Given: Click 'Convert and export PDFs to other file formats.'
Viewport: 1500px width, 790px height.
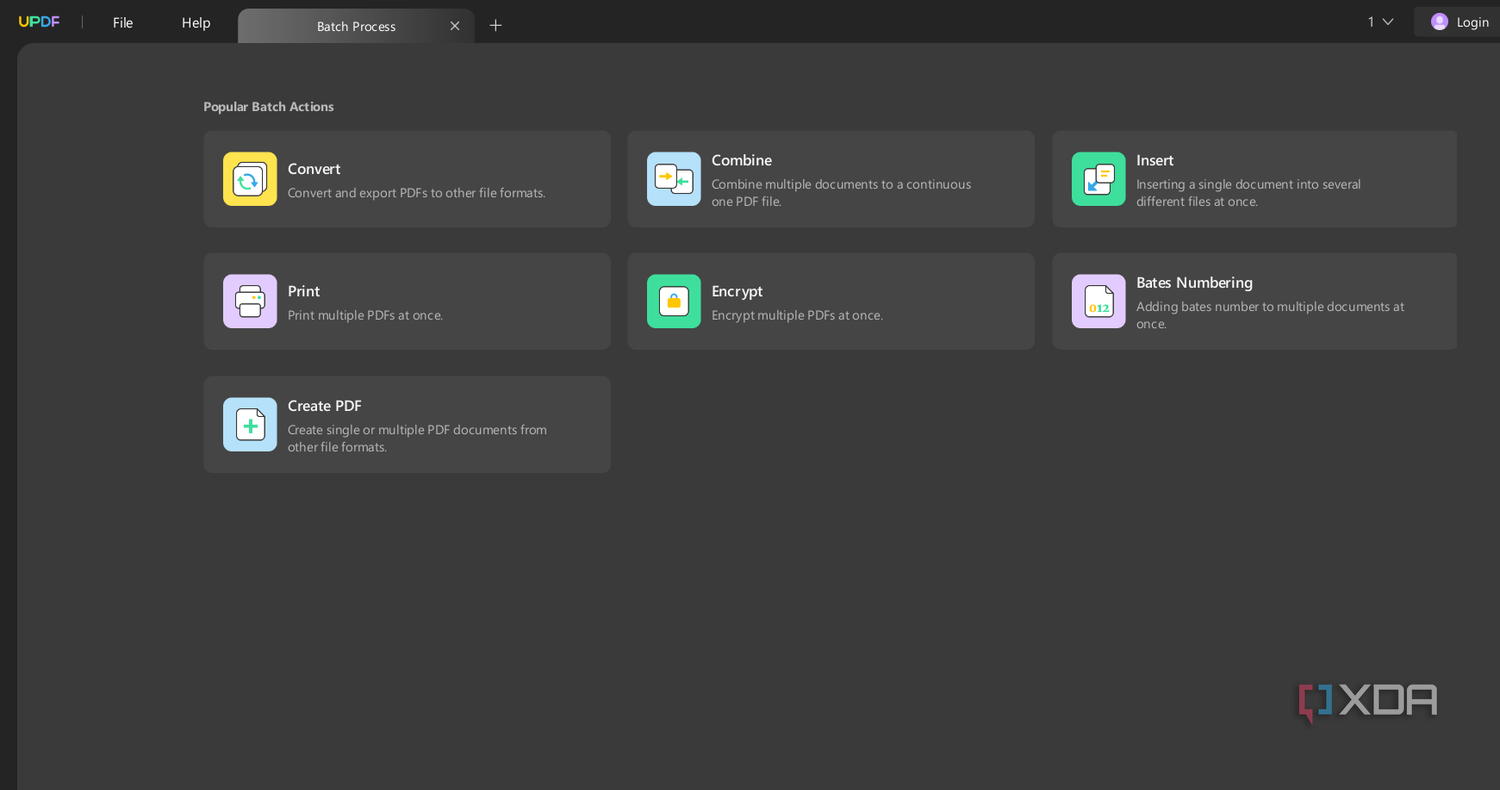Looking at the screenshot, I should (x=417, y=193).
